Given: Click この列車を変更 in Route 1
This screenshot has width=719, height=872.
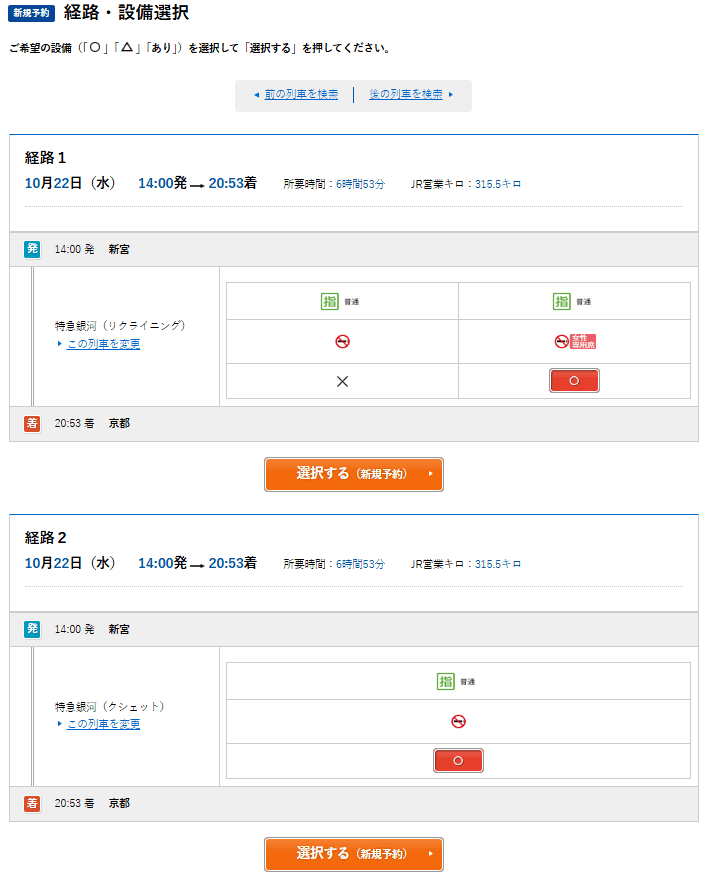Looking at the screenshot, I should (103, 344).
